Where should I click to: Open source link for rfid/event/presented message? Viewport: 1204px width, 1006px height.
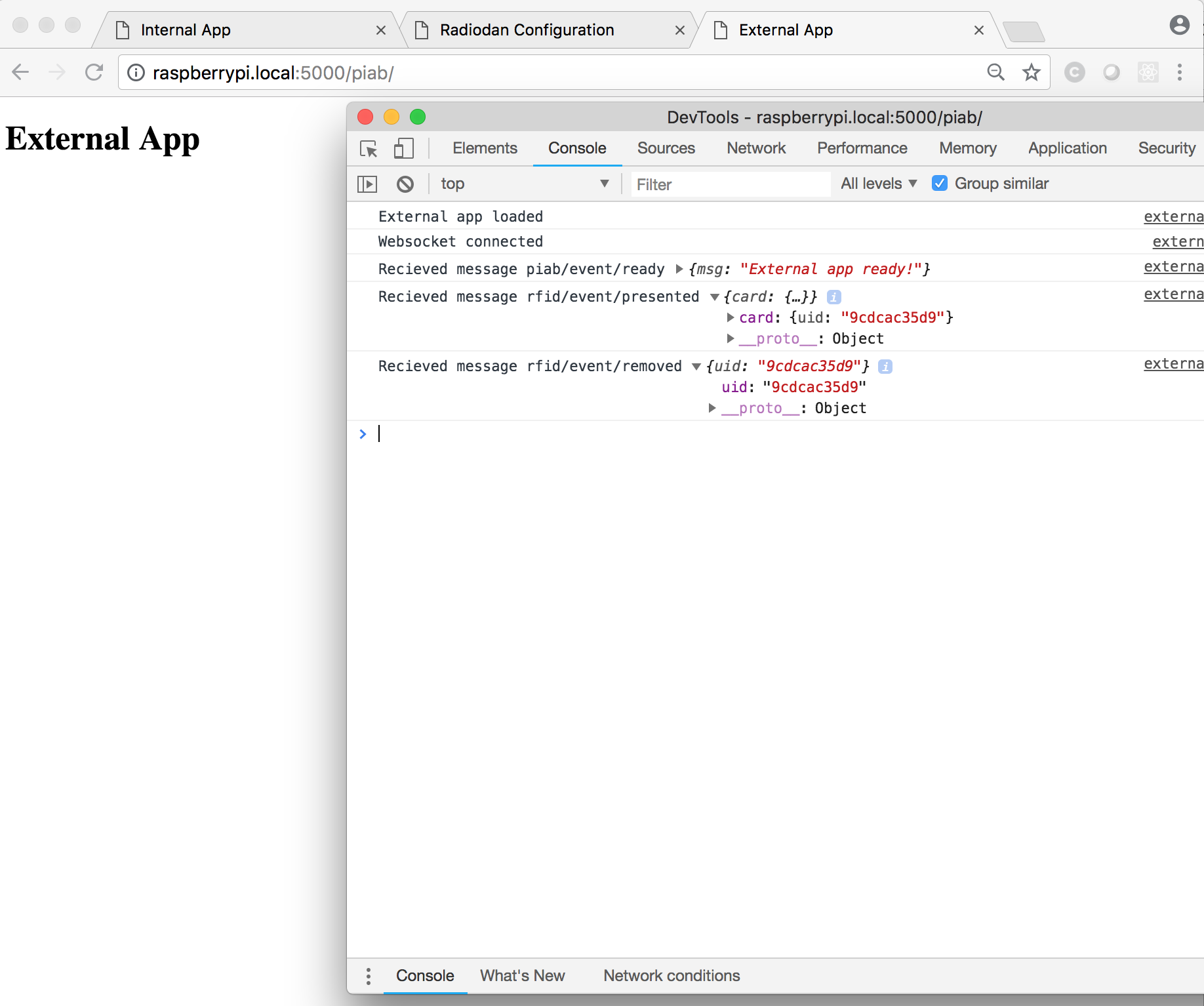point(1174,294)
